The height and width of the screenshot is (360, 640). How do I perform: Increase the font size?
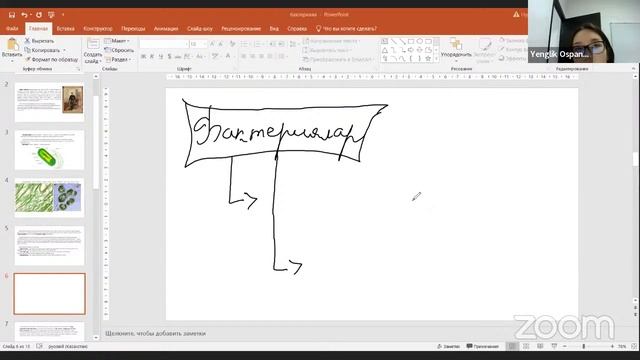point(212,44)
